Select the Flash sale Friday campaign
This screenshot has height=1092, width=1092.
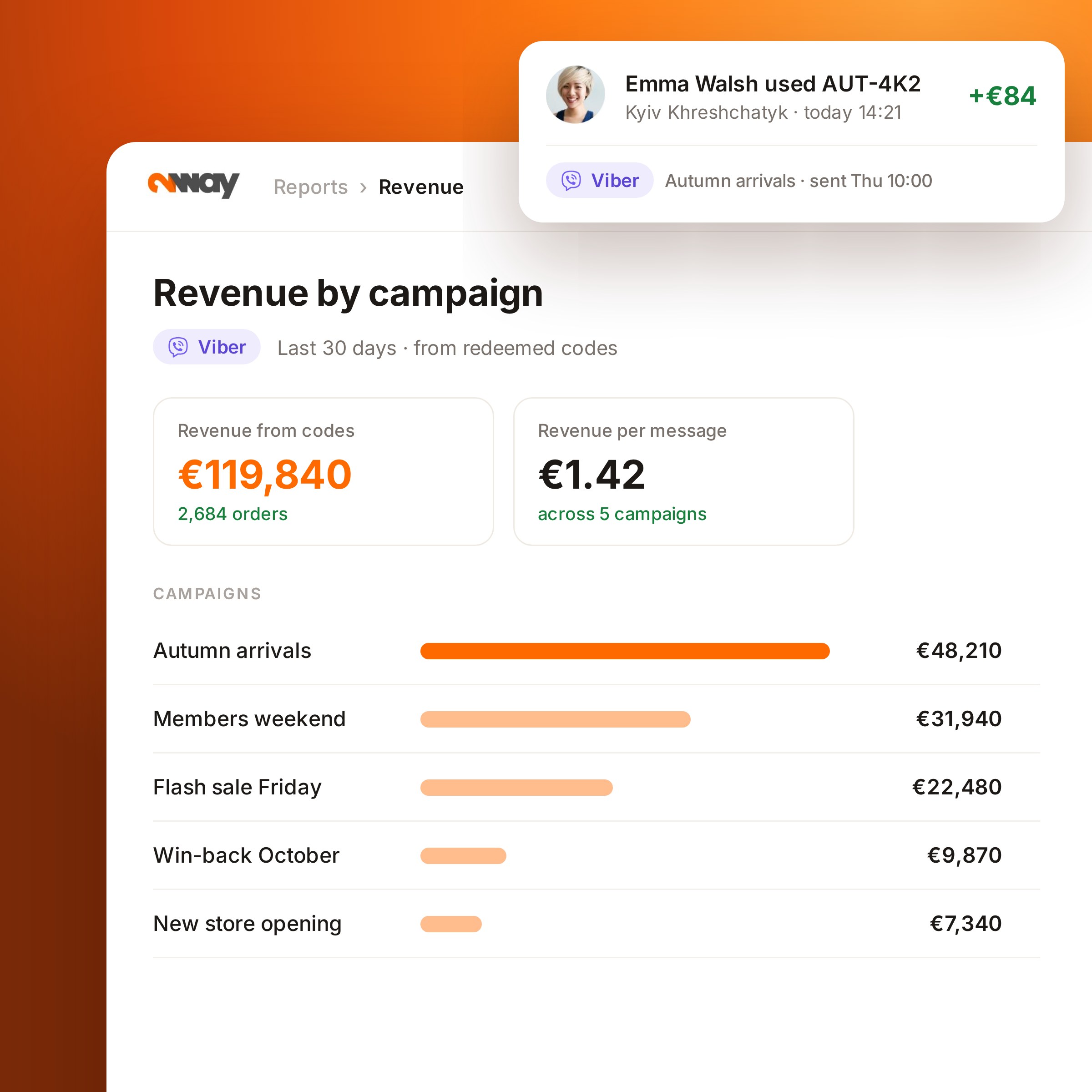pyautogui.click(x=597, y=787)
